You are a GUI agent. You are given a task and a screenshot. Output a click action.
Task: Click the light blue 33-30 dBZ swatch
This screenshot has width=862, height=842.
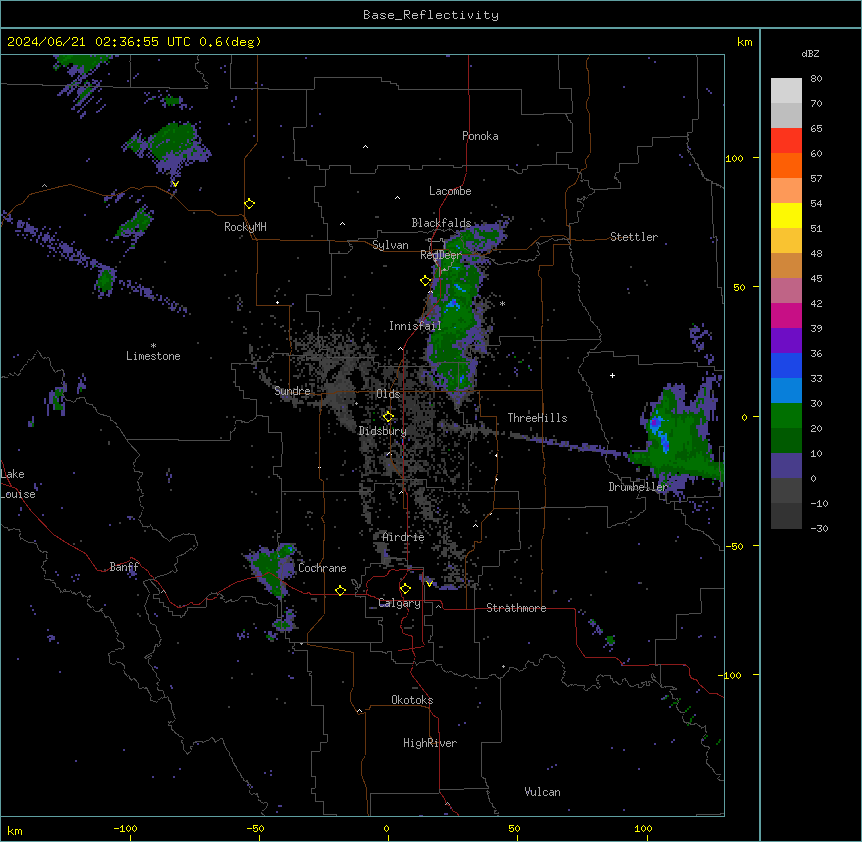click(786, 391)
